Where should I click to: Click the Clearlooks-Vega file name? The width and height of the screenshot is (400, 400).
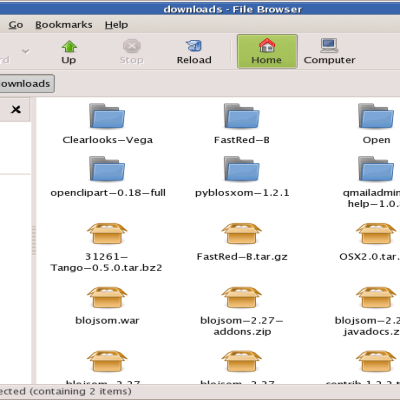[108, 140]
